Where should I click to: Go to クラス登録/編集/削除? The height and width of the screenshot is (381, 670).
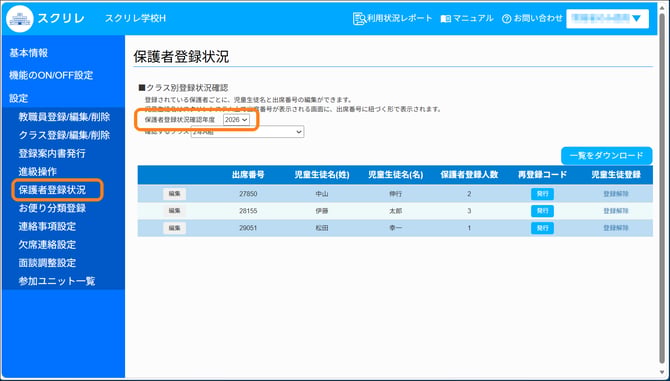click(64, 135)
